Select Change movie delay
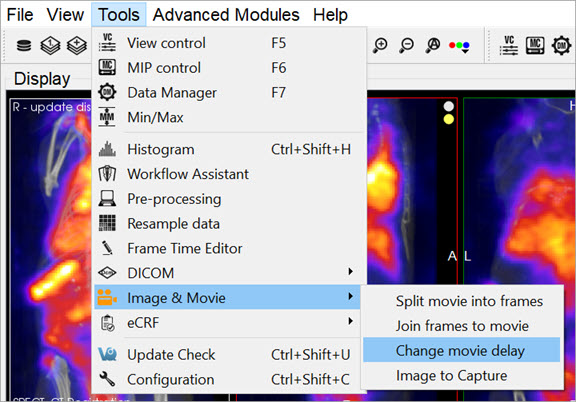The width and height of the screenshot is (576, 402). (x=461, y=350)
